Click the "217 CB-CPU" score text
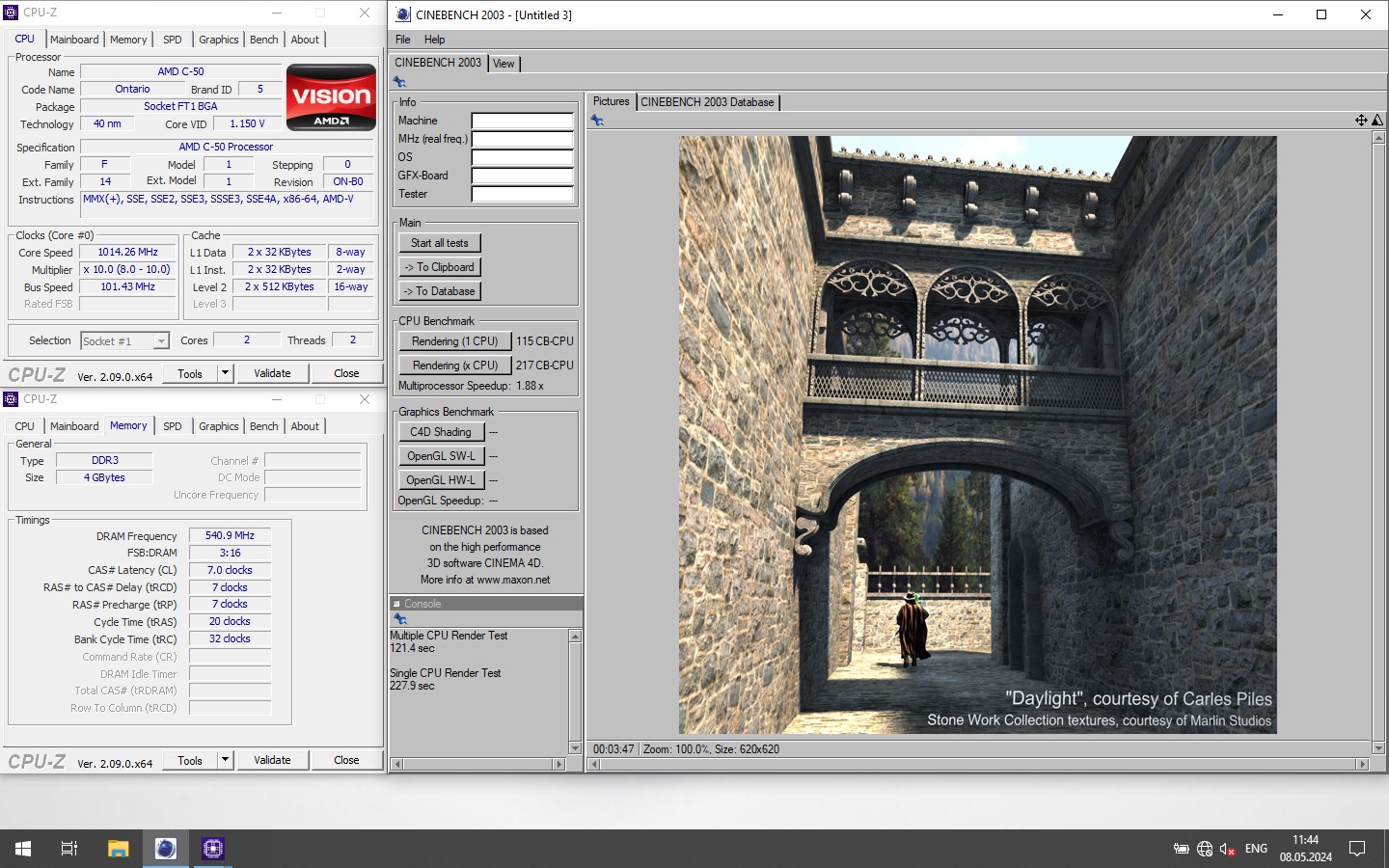Image resolution: width=1389 pixels, height=868 pixels. 544,366
